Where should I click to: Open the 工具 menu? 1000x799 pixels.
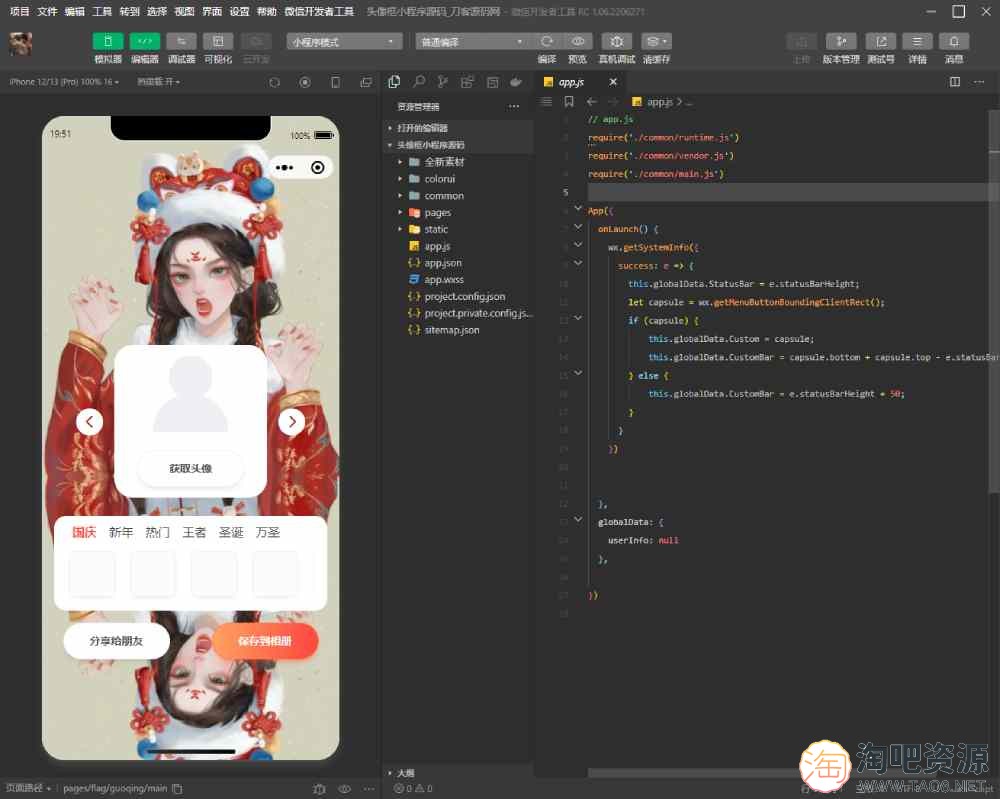pos(102,11)
